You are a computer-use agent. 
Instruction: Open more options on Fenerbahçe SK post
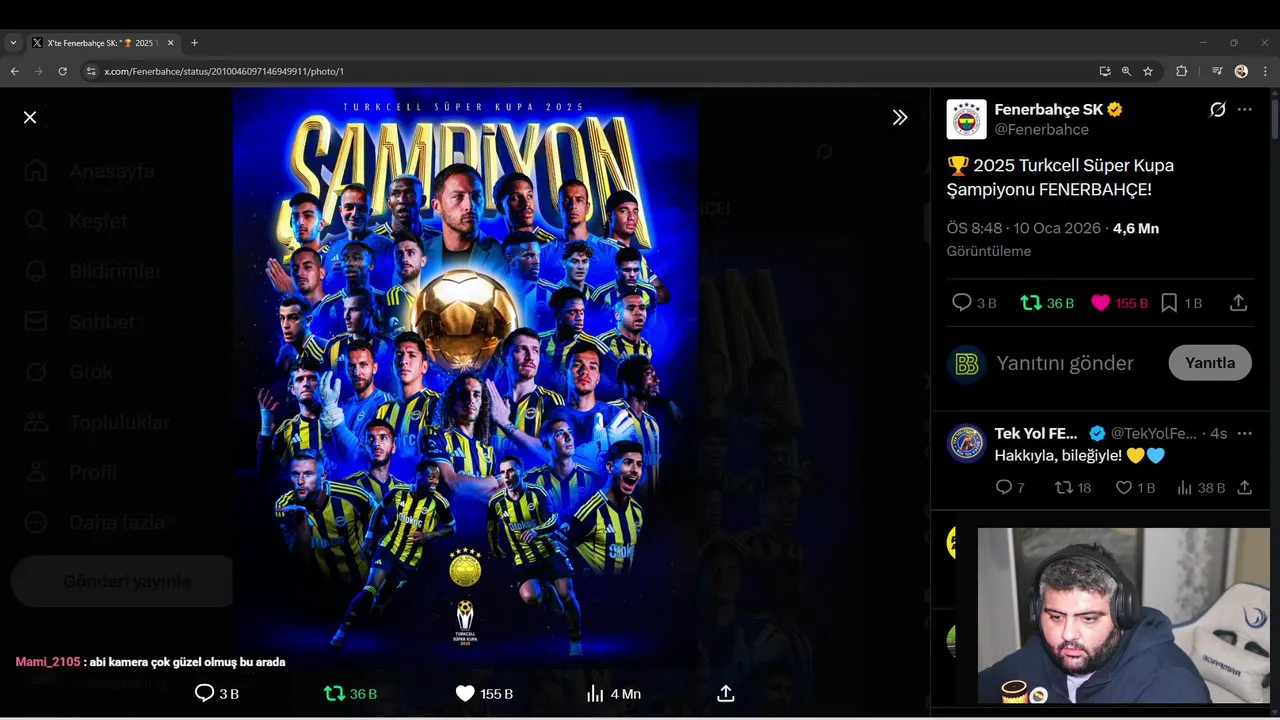point(1245,109)
